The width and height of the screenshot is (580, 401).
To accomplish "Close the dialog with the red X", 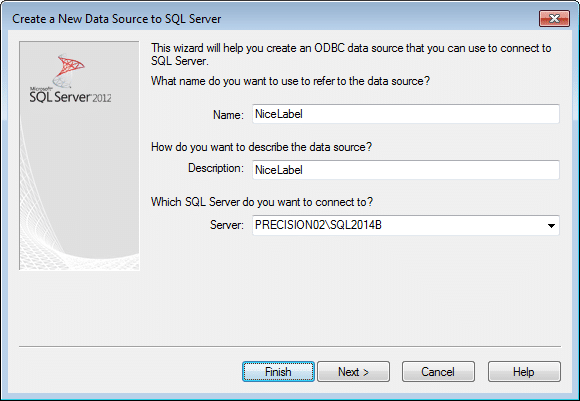I will [x=554, y=18].
